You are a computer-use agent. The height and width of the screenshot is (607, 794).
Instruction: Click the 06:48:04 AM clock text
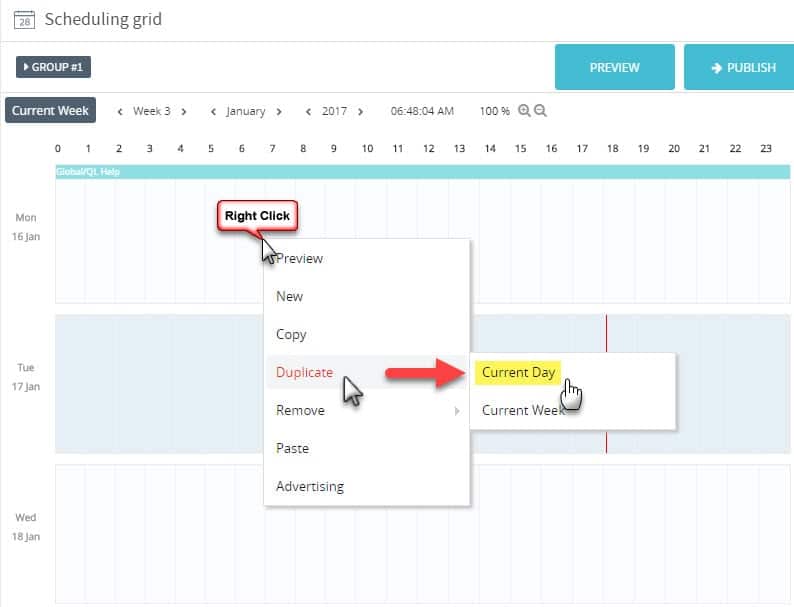(x=422, y=111)
